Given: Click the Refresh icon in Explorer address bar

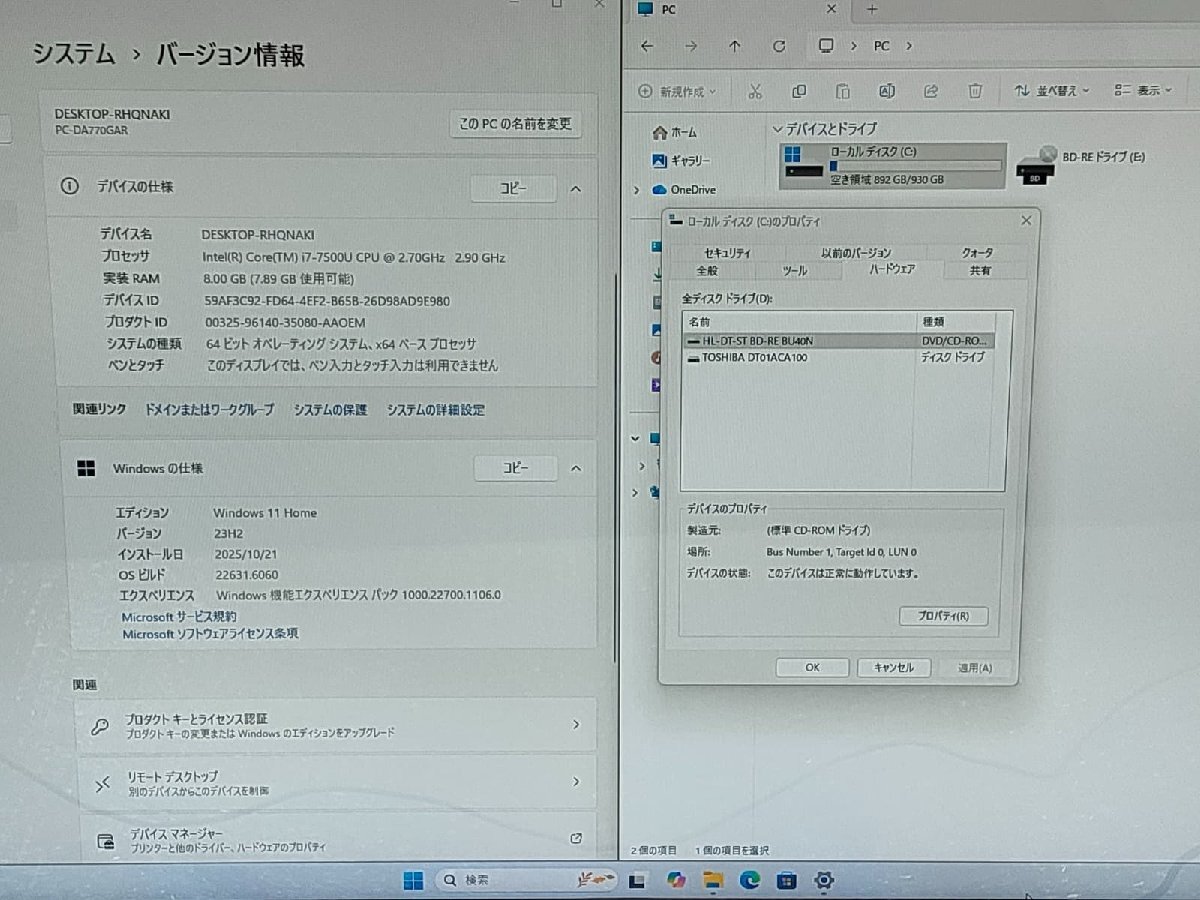Looking at the screenshot, I should tap(779, 46).
